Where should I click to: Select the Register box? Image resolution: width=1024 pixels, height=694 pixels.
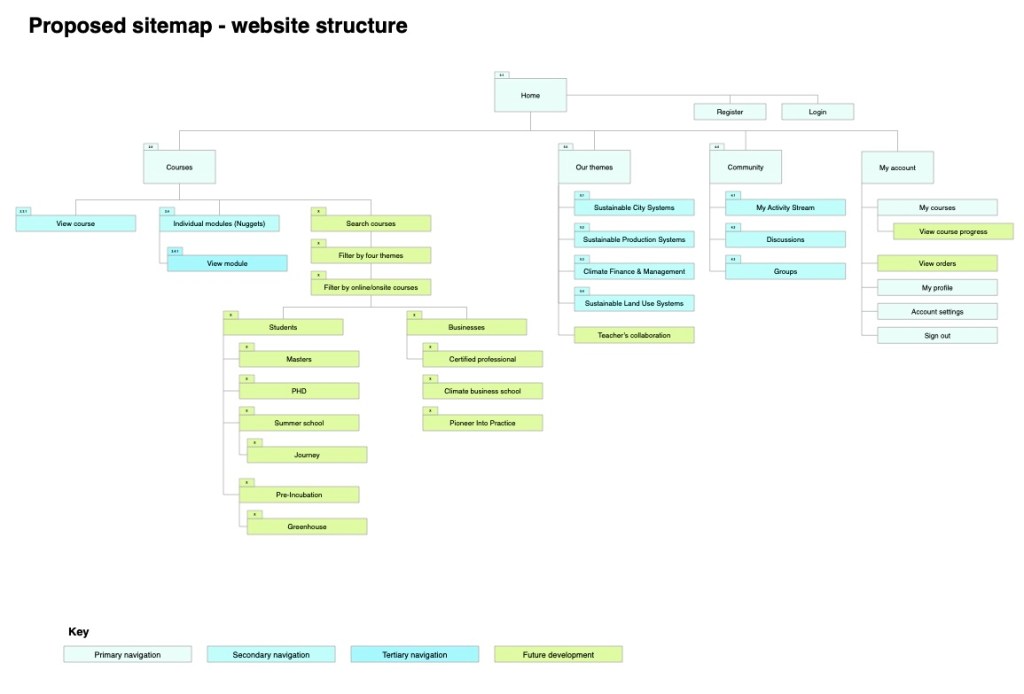(730, 112)
